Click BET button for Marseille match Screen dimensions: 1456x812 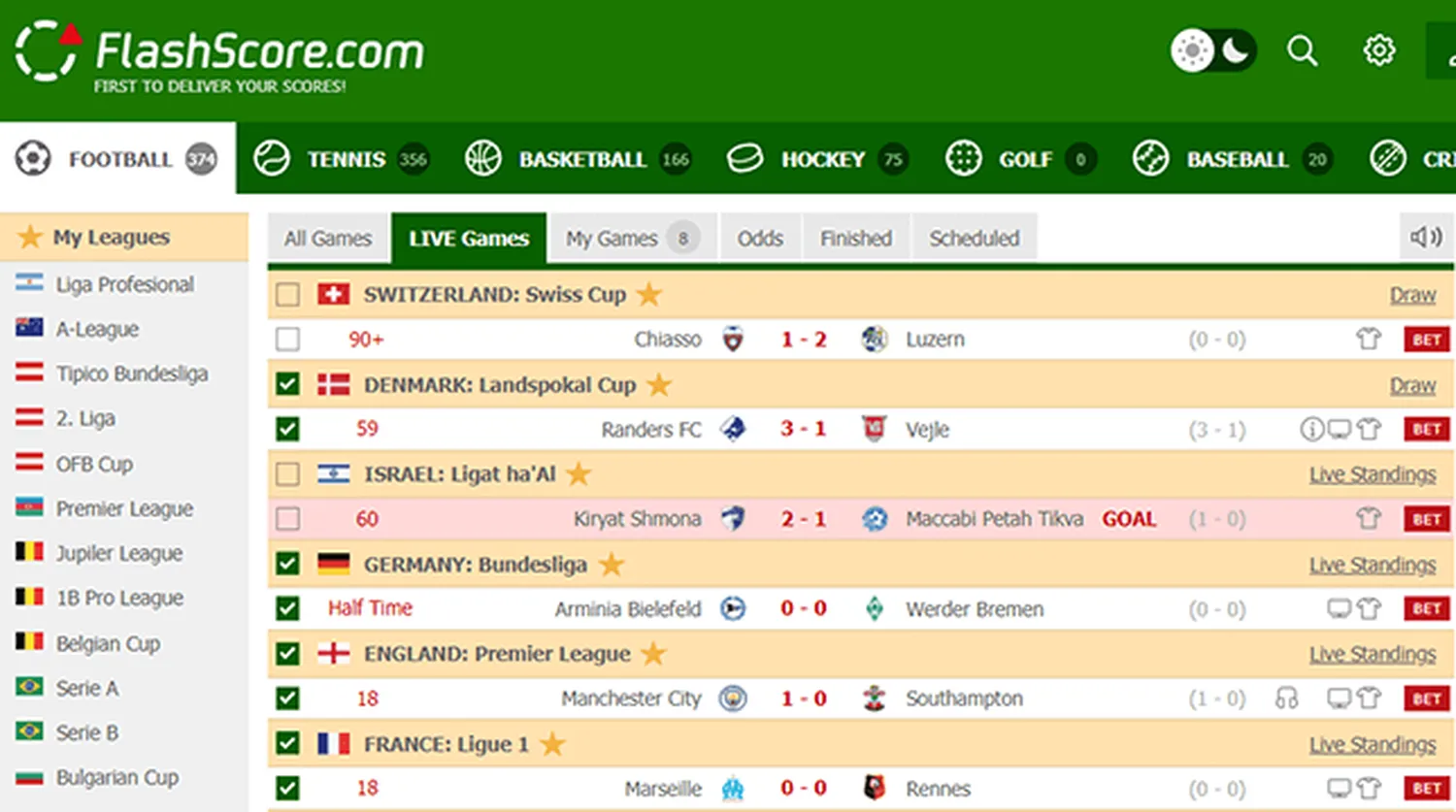(1426, 788)
